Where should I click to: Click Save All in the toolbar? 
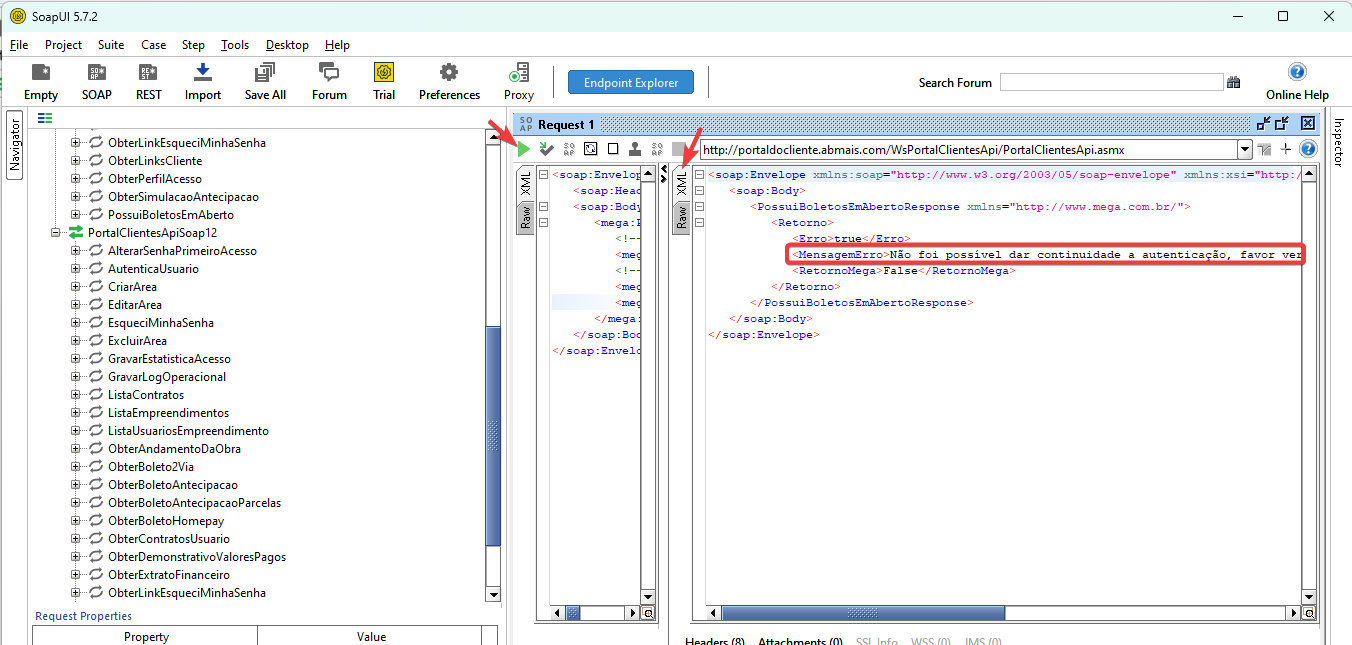265,82
